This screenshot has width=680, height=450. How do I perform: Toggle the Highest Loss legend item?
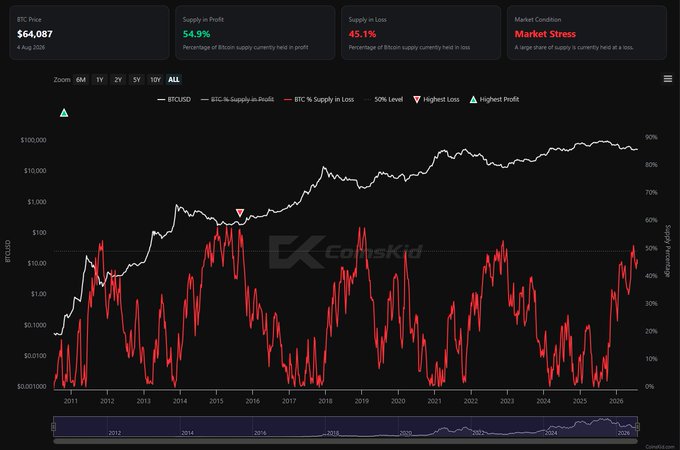(436, 99)
